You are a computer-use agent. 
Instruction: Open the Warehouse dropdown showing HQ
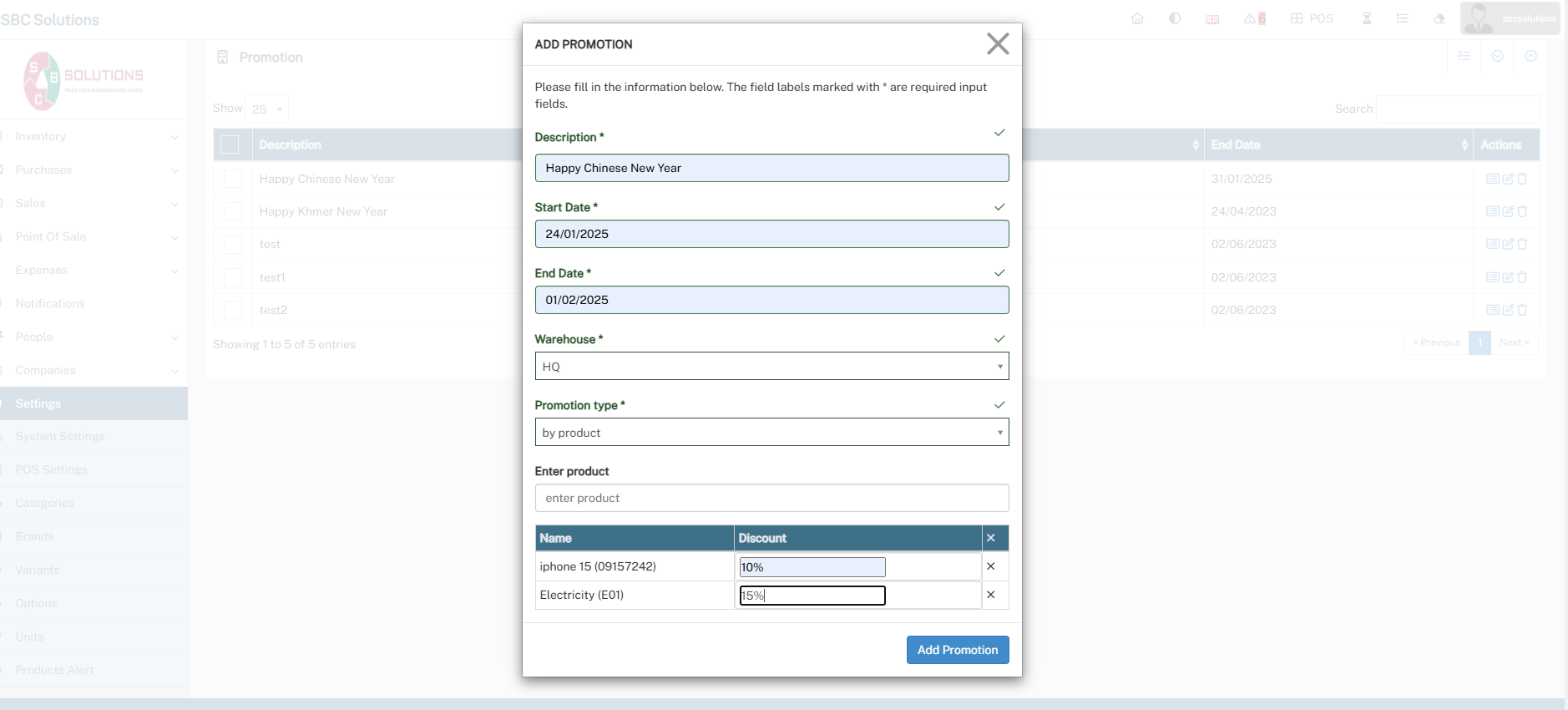coord(771,366)
